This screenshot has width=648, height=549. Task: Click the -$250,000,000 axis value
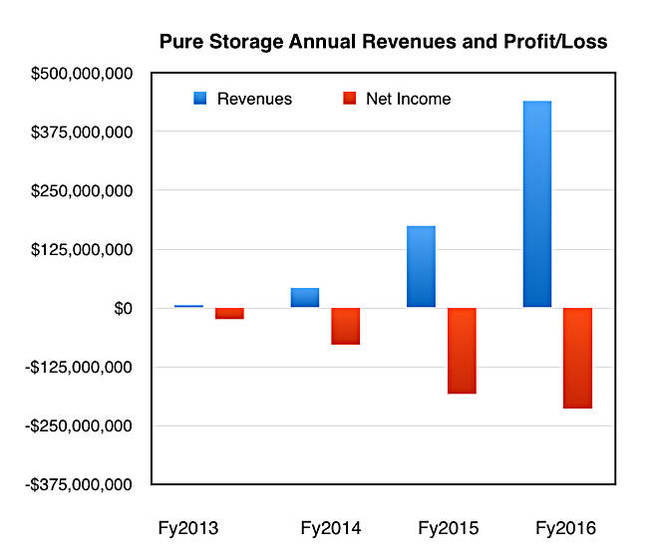click(x=79, y=426)
